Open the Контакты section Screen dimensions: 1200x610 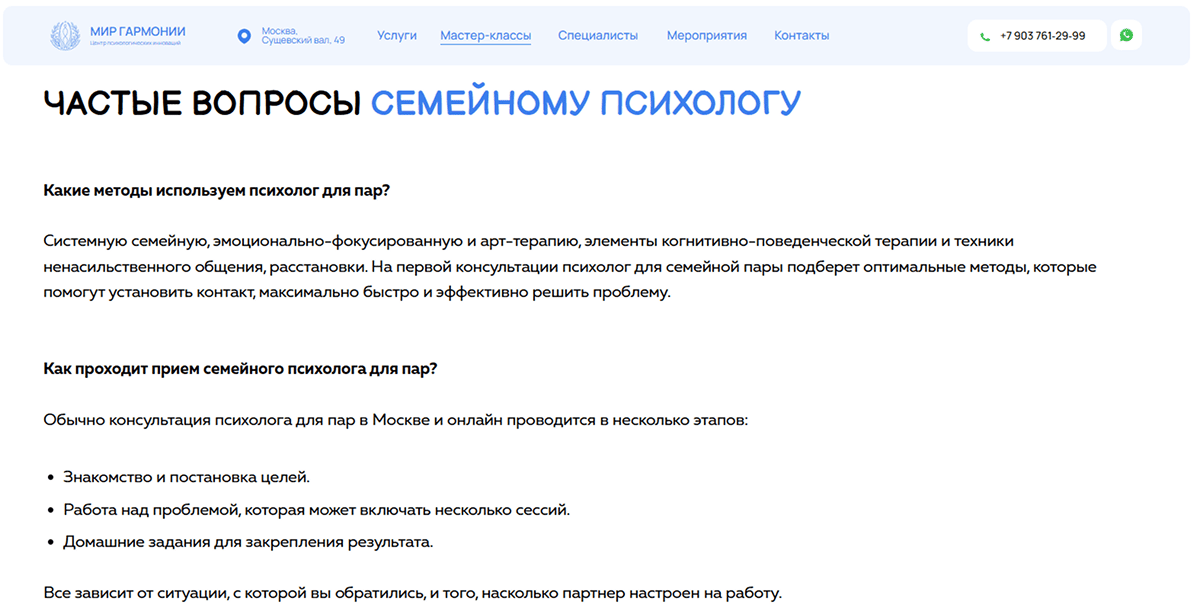coord(800,34)
